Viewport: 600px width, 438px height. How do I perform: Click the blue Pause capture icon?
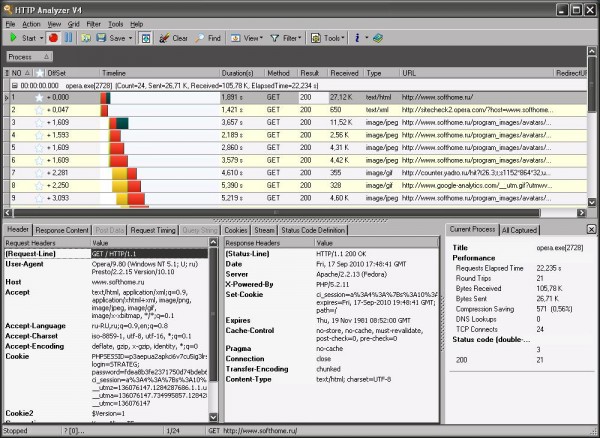coord(68,38)
